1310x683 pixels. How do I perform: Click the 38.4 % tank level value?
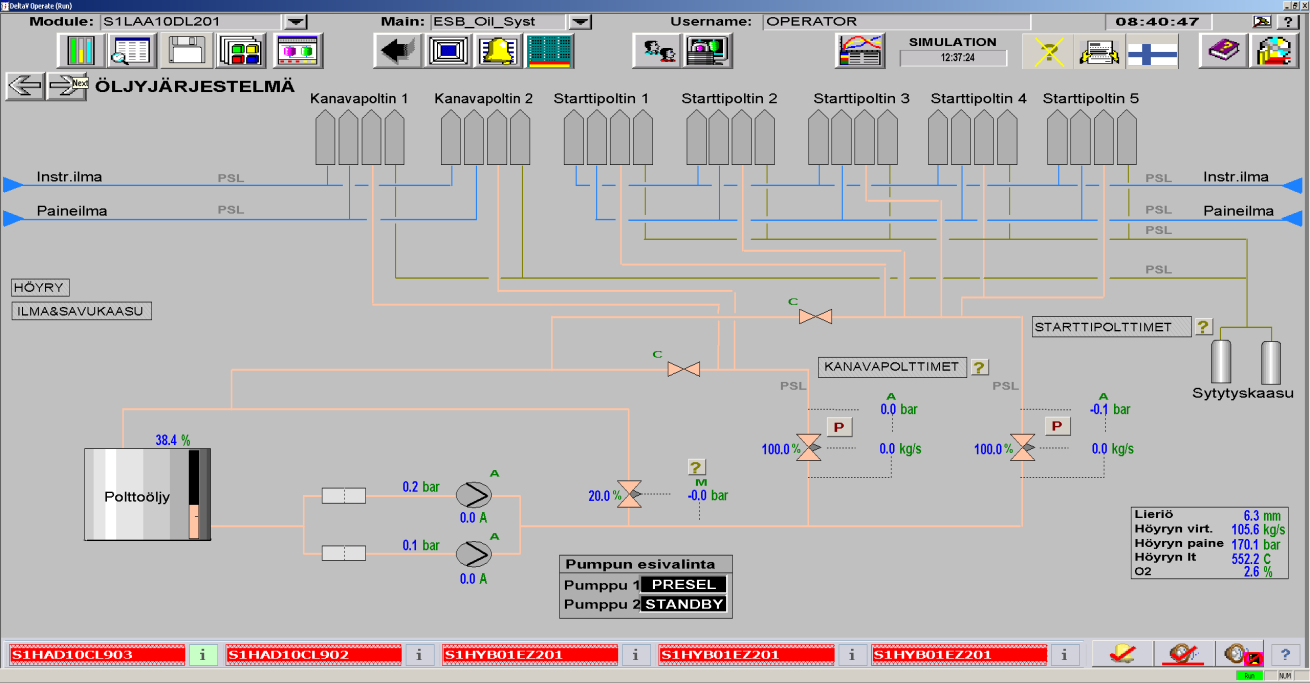pos(172,440)
